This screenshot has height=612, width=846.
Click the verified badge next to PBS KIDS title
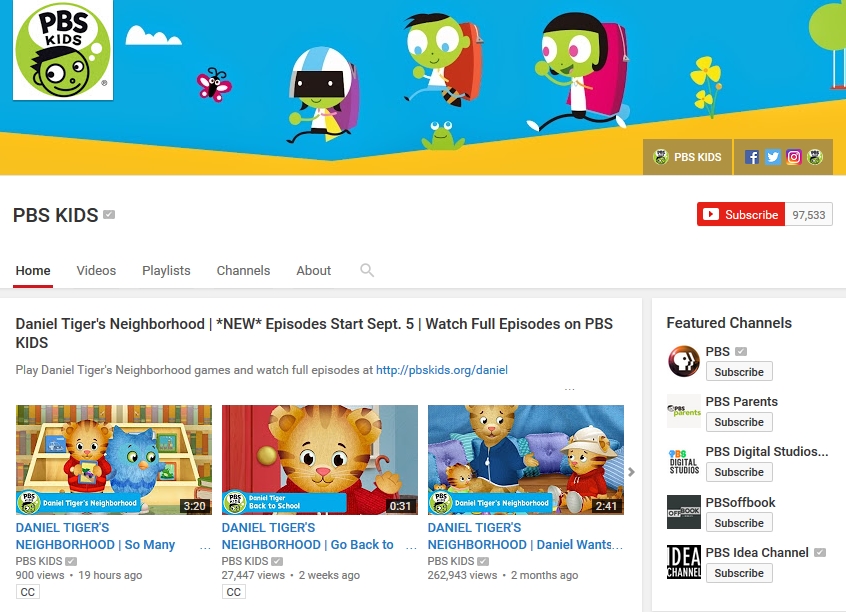click(x=109, y=215)
